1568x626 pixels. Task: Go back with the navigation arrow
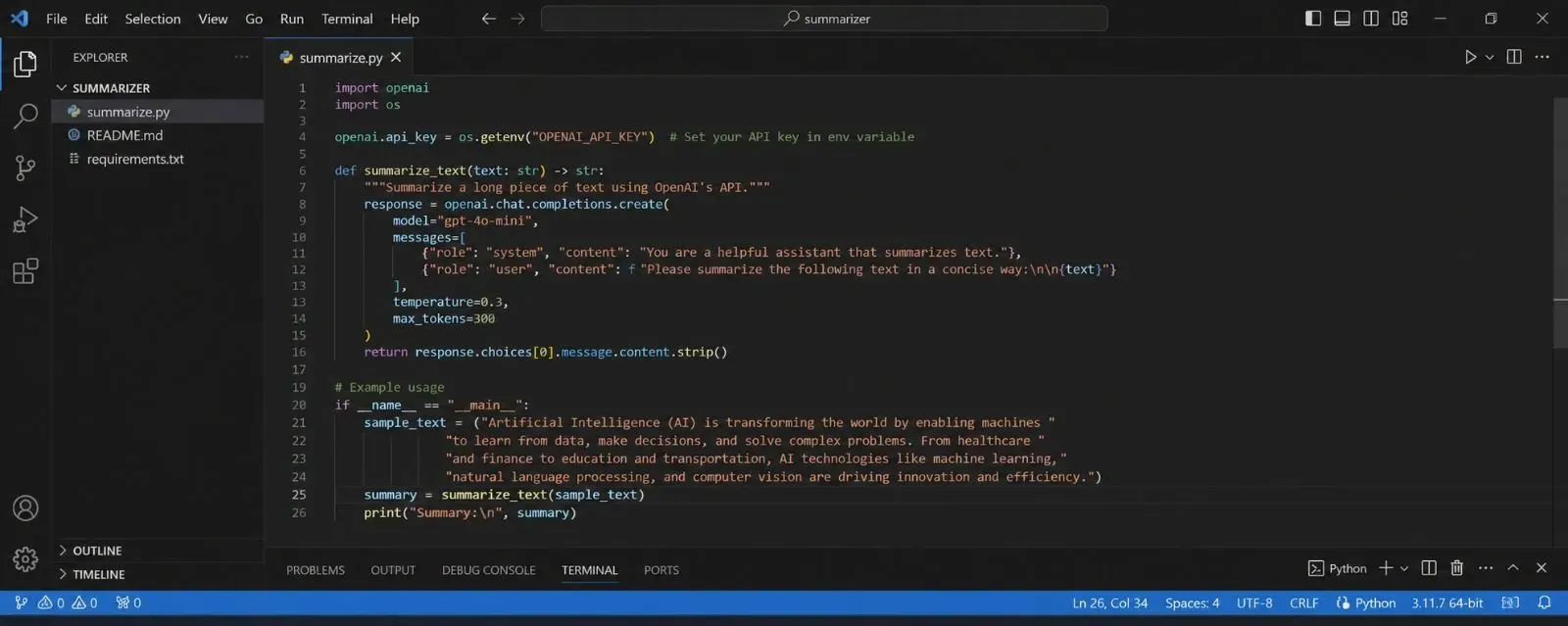pos(488,19)
